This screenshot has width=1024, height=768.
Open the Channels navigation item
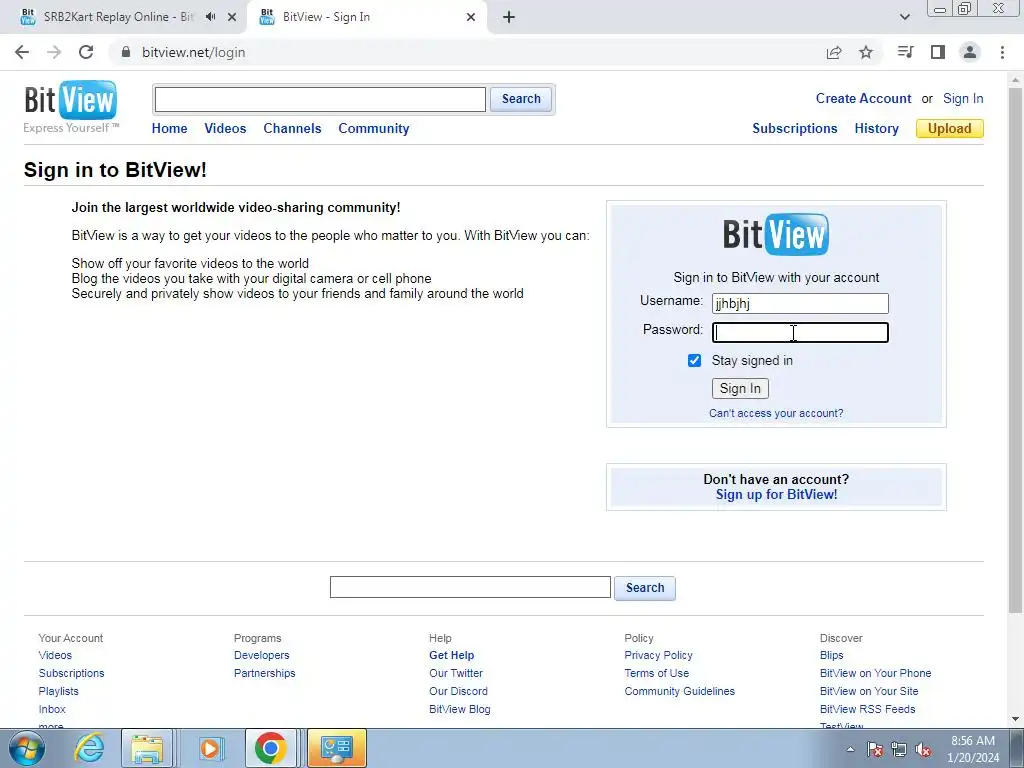click(x=293, y=129)
